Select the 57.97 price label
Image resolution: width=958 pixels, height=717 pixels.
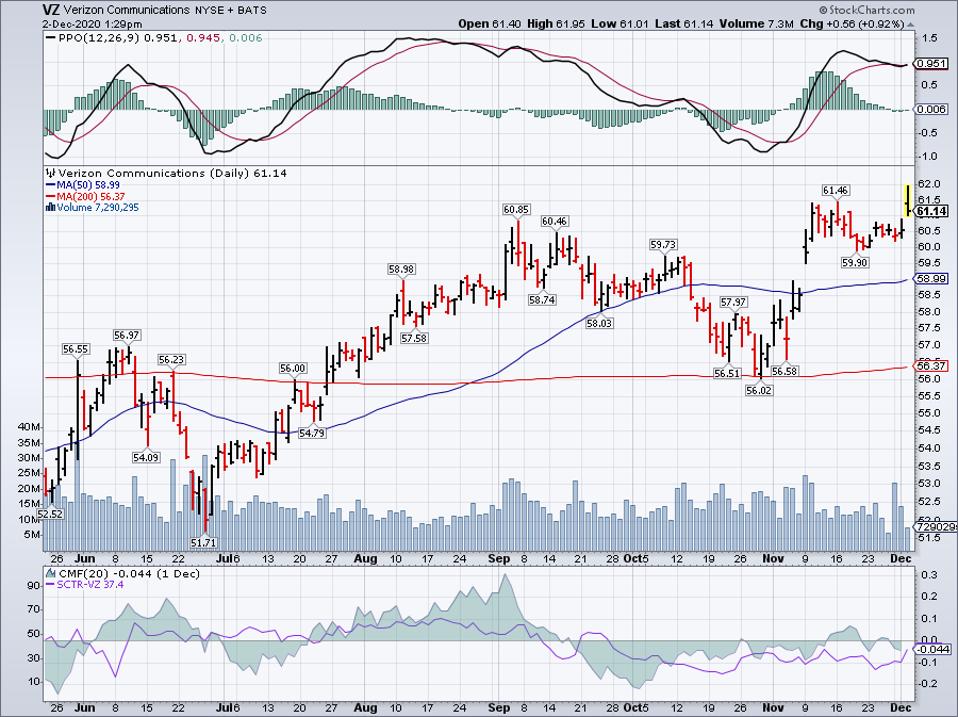click(733, 302)
